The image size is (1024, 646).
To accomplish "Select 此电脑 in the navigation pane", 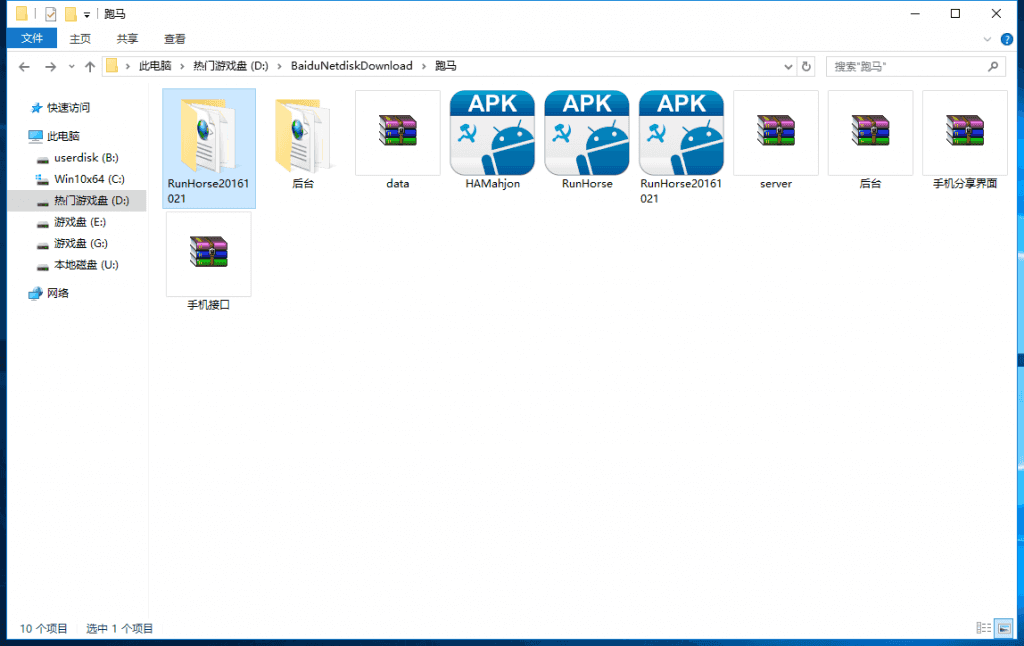I will 63,136.
